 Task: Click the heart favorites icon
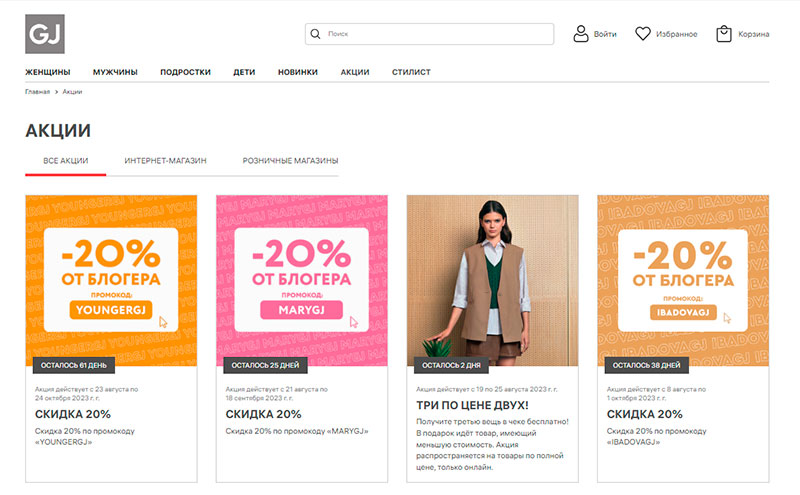643,34
